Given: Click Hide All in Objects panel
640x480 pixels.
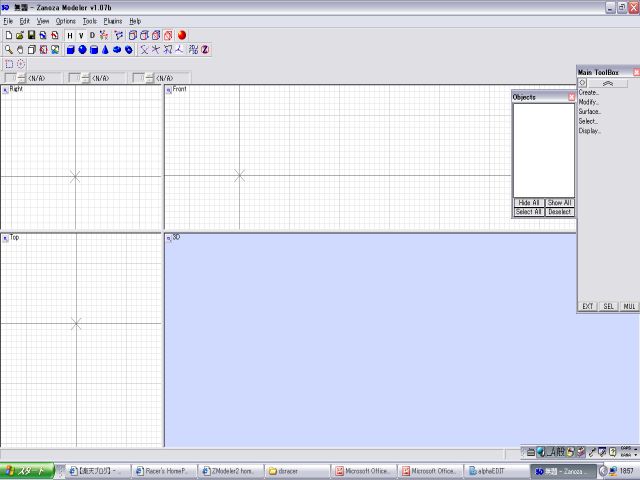Looking at the screenshot, I should pos(529,203).
